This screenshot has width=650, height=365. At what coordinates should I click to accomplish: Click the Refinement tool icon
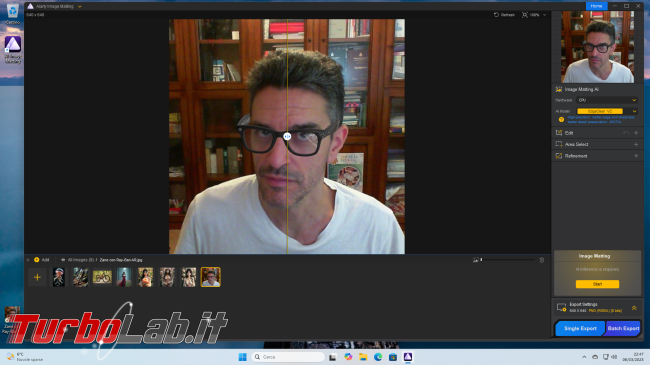[559, 156]
